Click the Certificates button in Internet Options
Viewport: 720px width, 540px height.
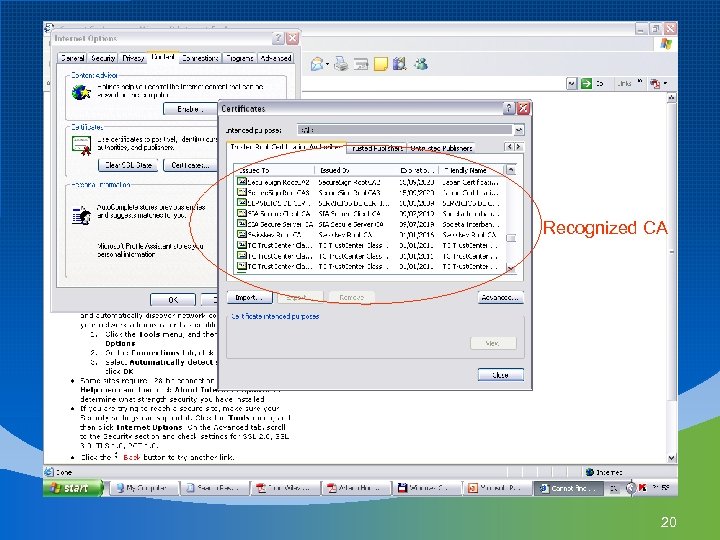tap(190, 165)
